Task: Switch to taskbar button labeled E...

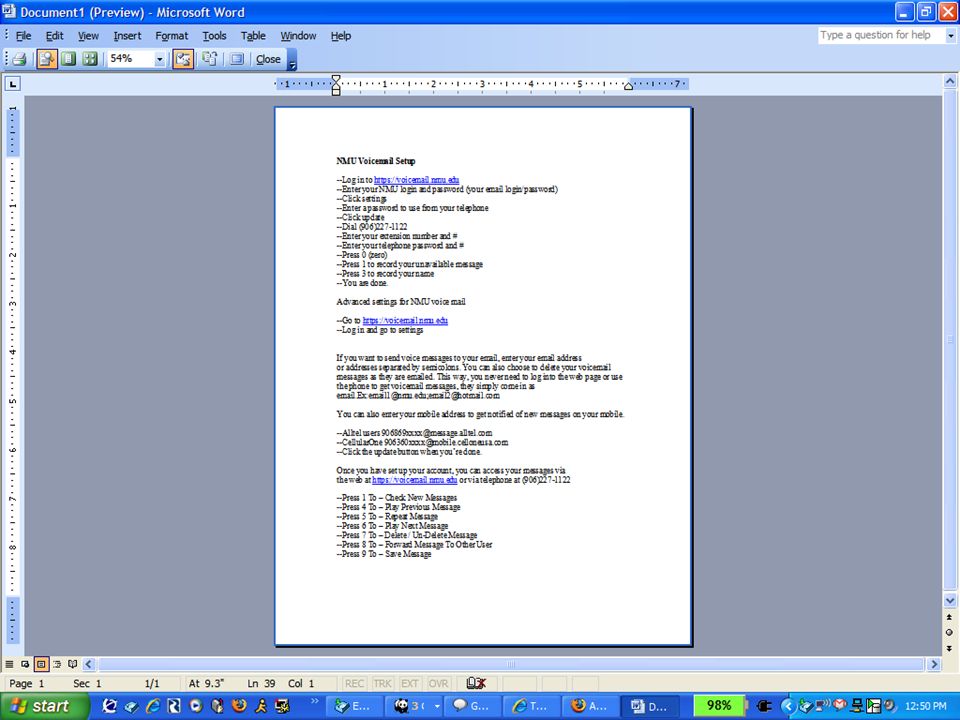Action: pyautogui.click(x=353, y=706)
